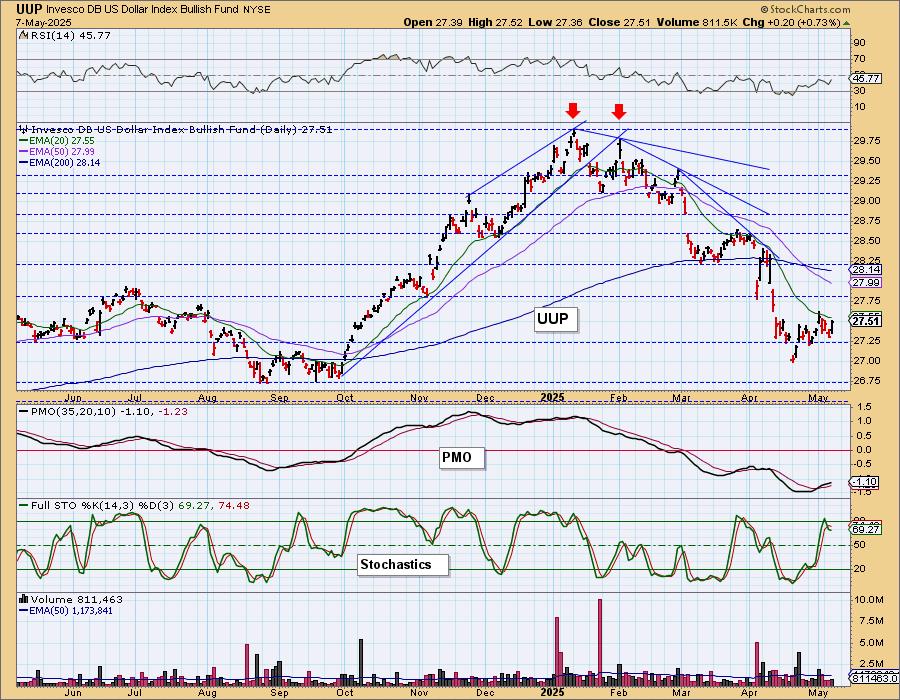
Task: Click the PMO(35,20,10) -1.10, -1.23 legend
Action: point(109,411)
